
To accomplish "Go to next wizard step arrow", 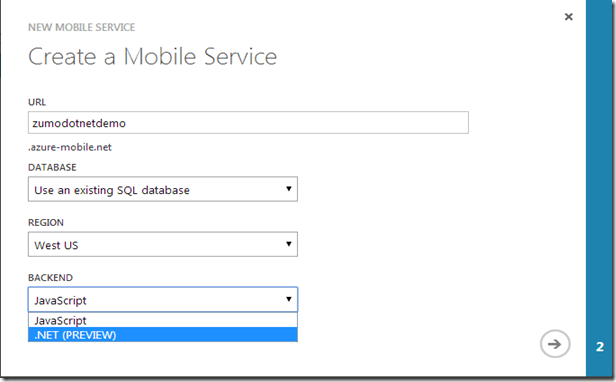I will coord(555,344).
